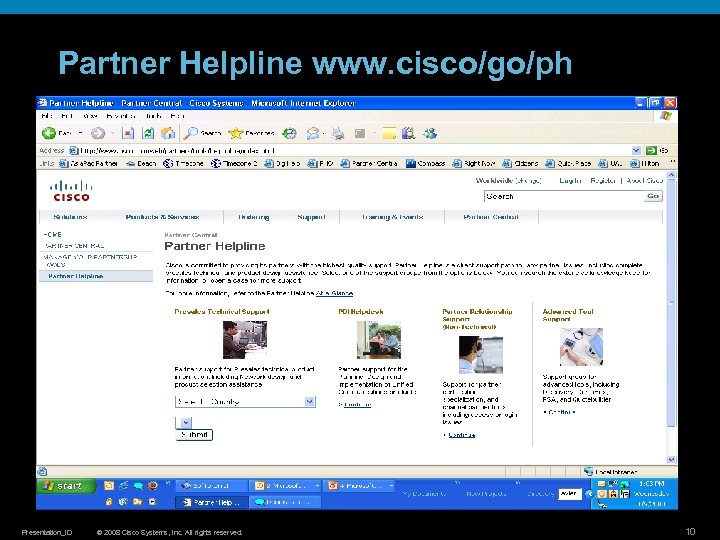Open the File menu
Screen dimensions: 720x540
point(47,116)
